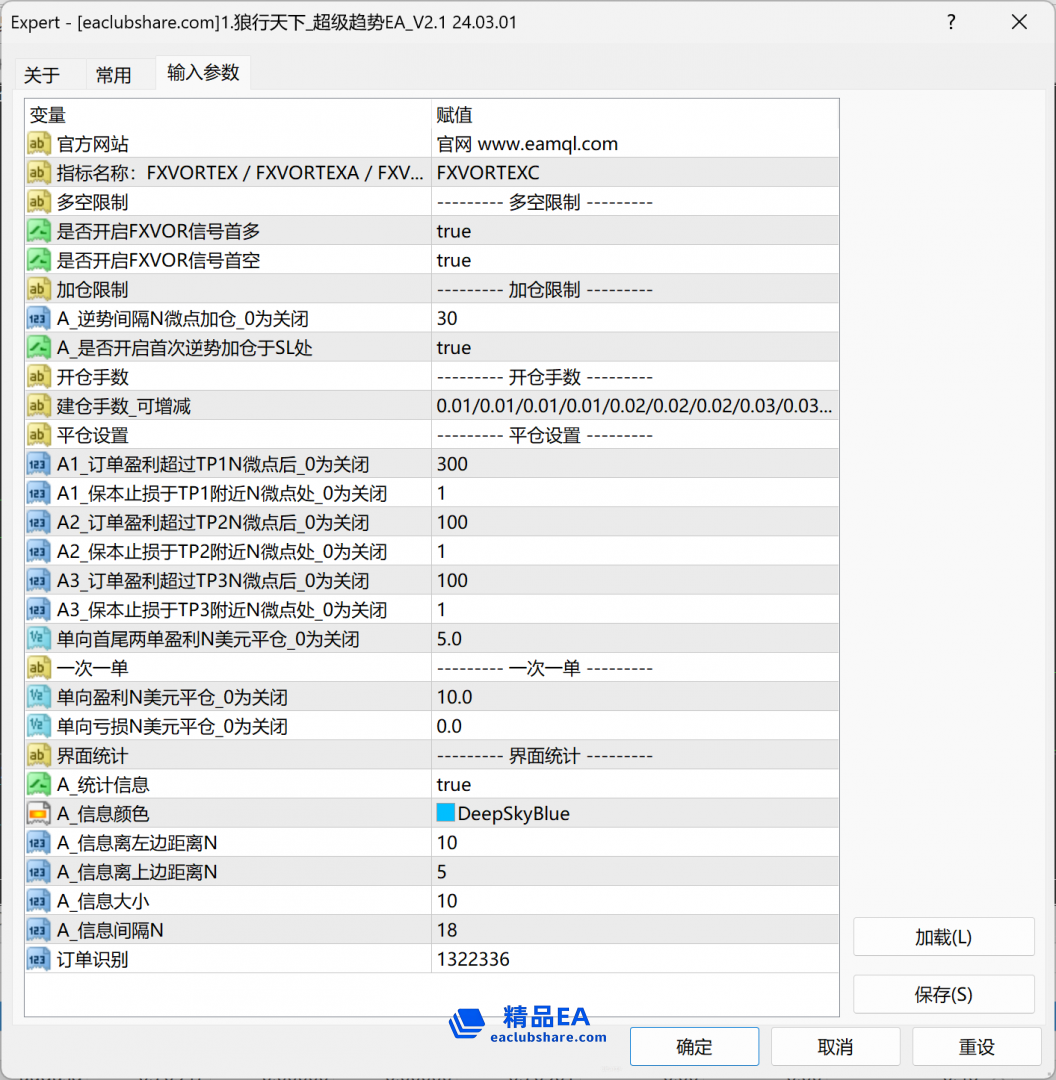This screenshot has width=1056, height=1080.
Task: Click the string icon beside 建仓手数_可增减
Action: pos(39,406)
